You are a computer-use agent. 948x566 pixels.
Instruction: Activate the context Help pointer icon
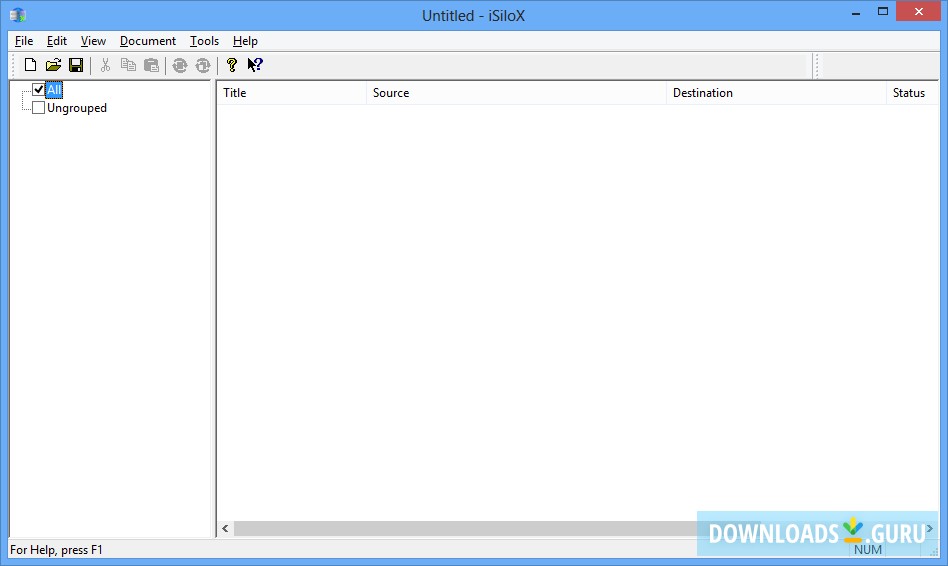(x=255, y=65)
